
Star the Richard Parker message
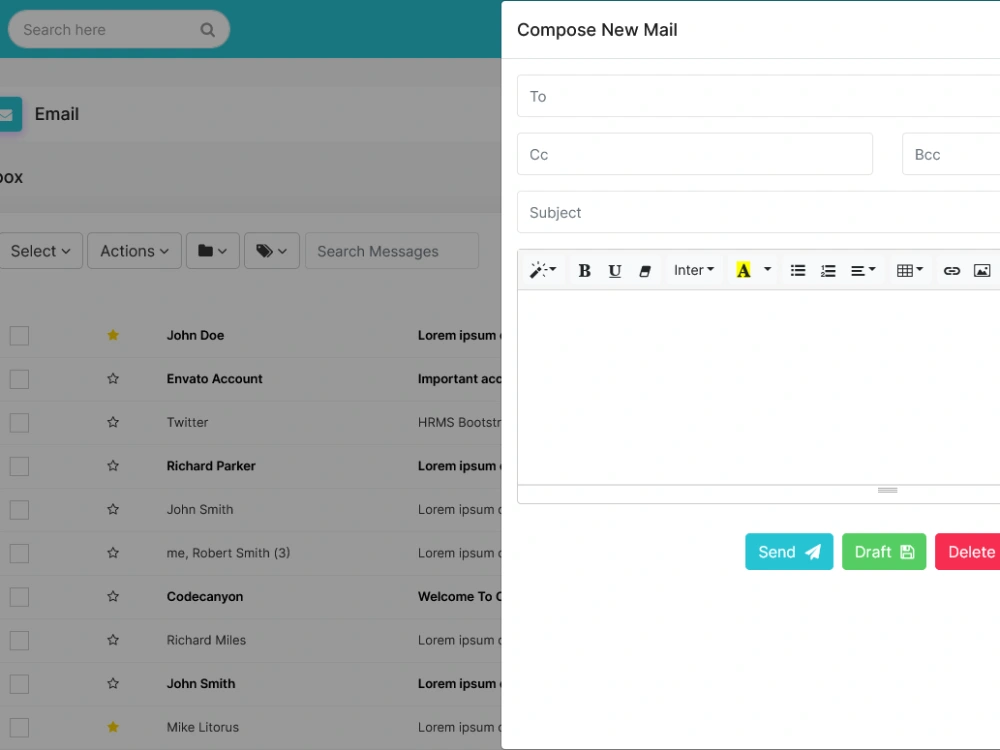pos(113,466)
